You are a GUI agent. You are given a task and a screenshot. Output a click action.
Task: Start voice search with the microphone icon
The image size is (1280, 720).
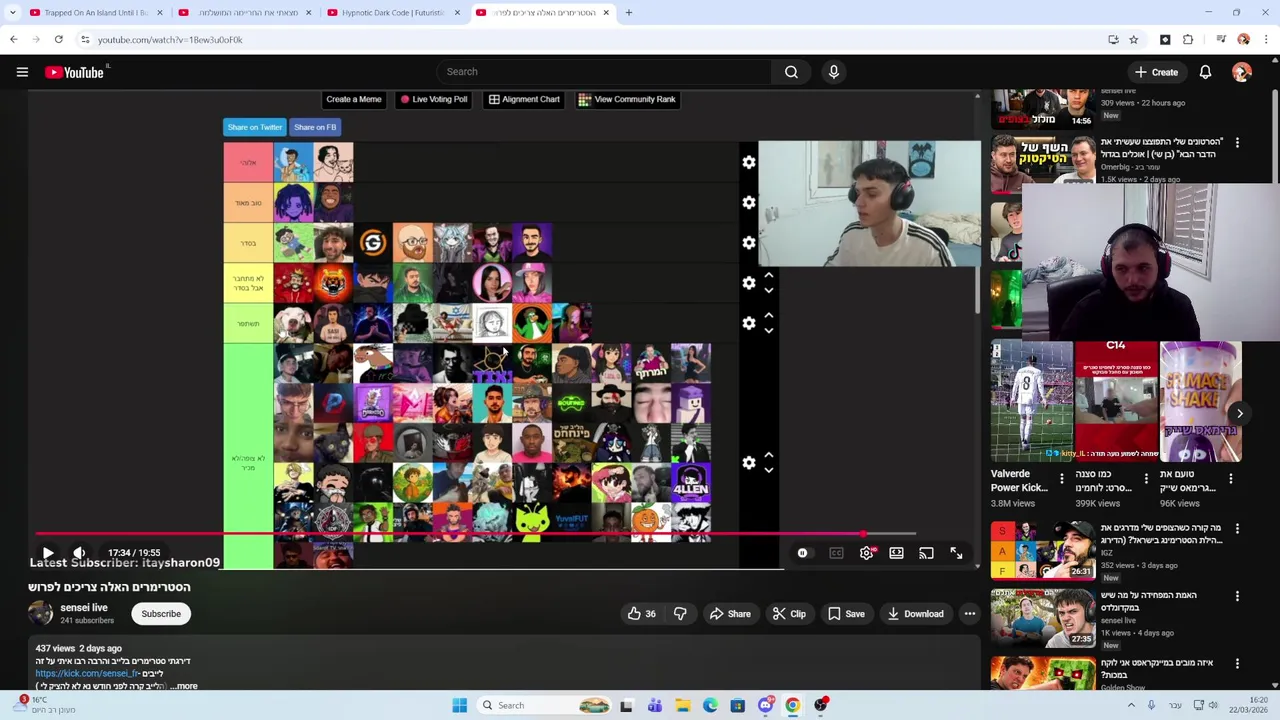click(x=833, y=72)
